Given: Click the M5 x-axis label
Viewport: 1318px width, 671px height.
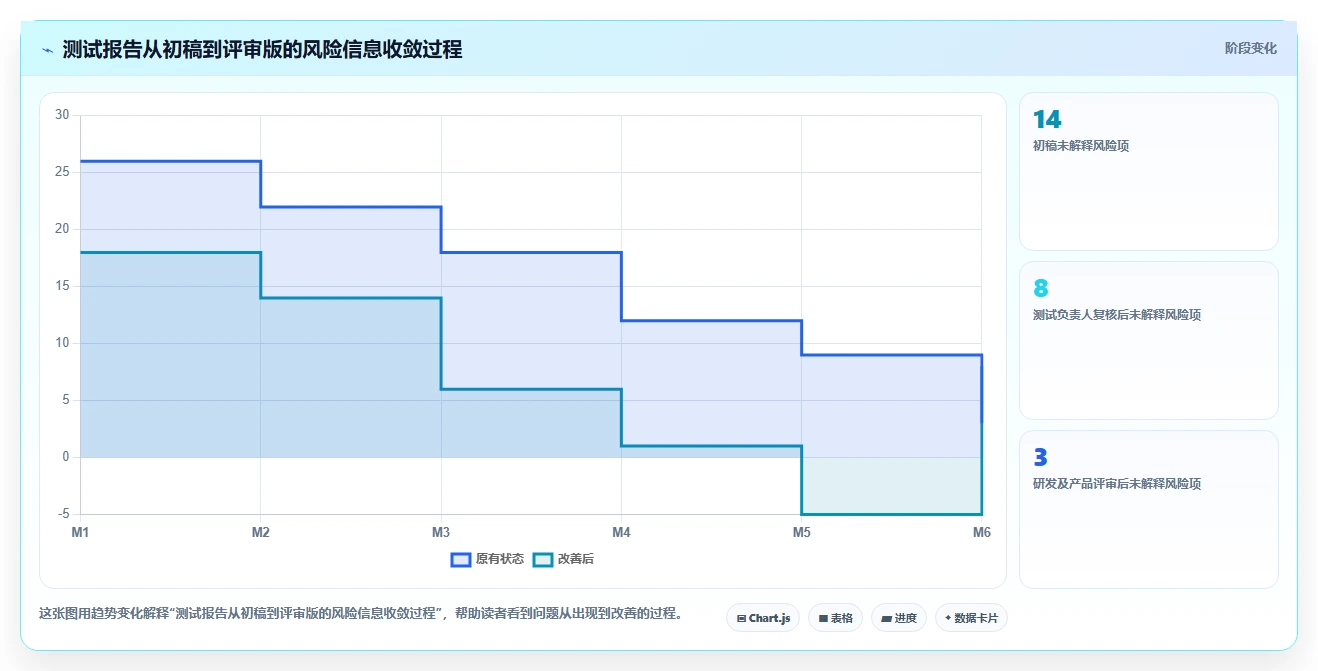Looking at the screenshot, I should 802,533.
